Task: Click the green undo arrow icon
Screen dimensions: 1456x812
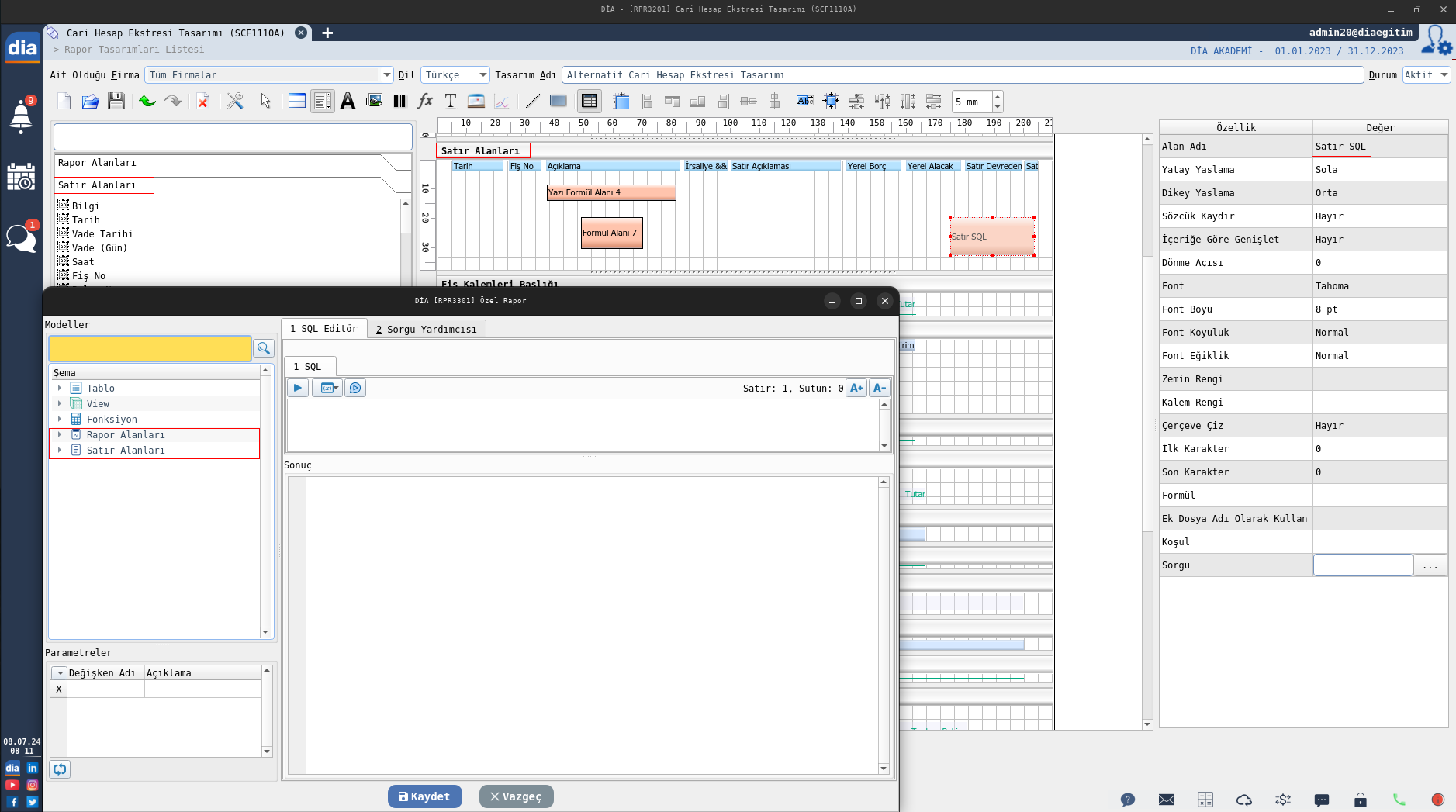Action: [147, 101]
